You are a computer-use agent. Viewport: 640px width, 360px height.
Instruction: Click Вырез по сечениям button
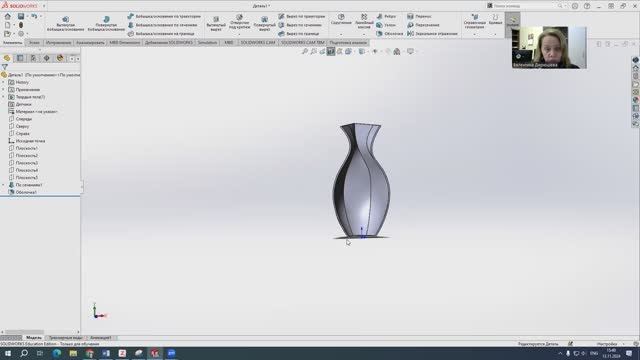(300, 25)
